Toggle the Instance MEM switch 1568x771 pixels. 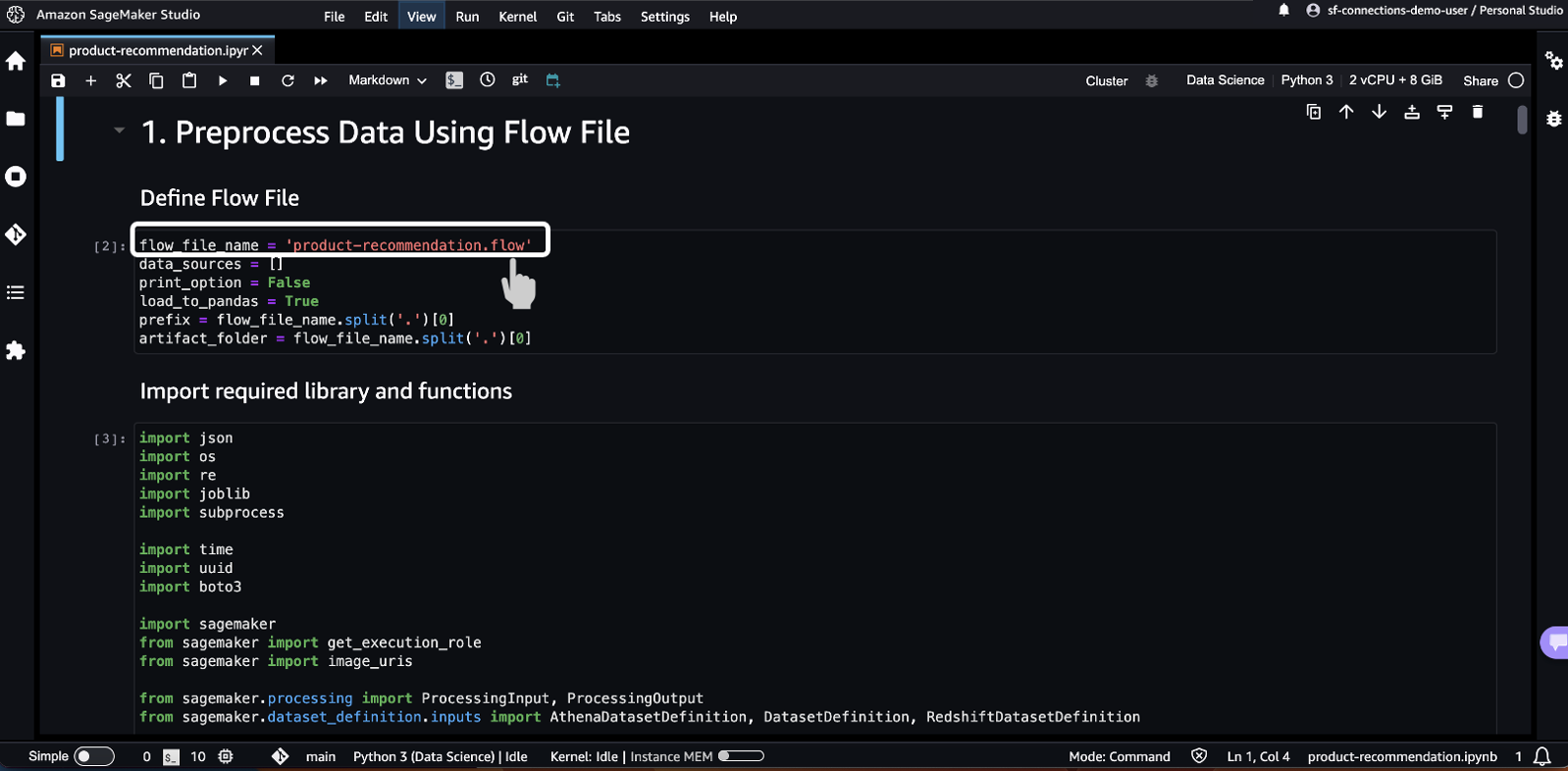741,756
